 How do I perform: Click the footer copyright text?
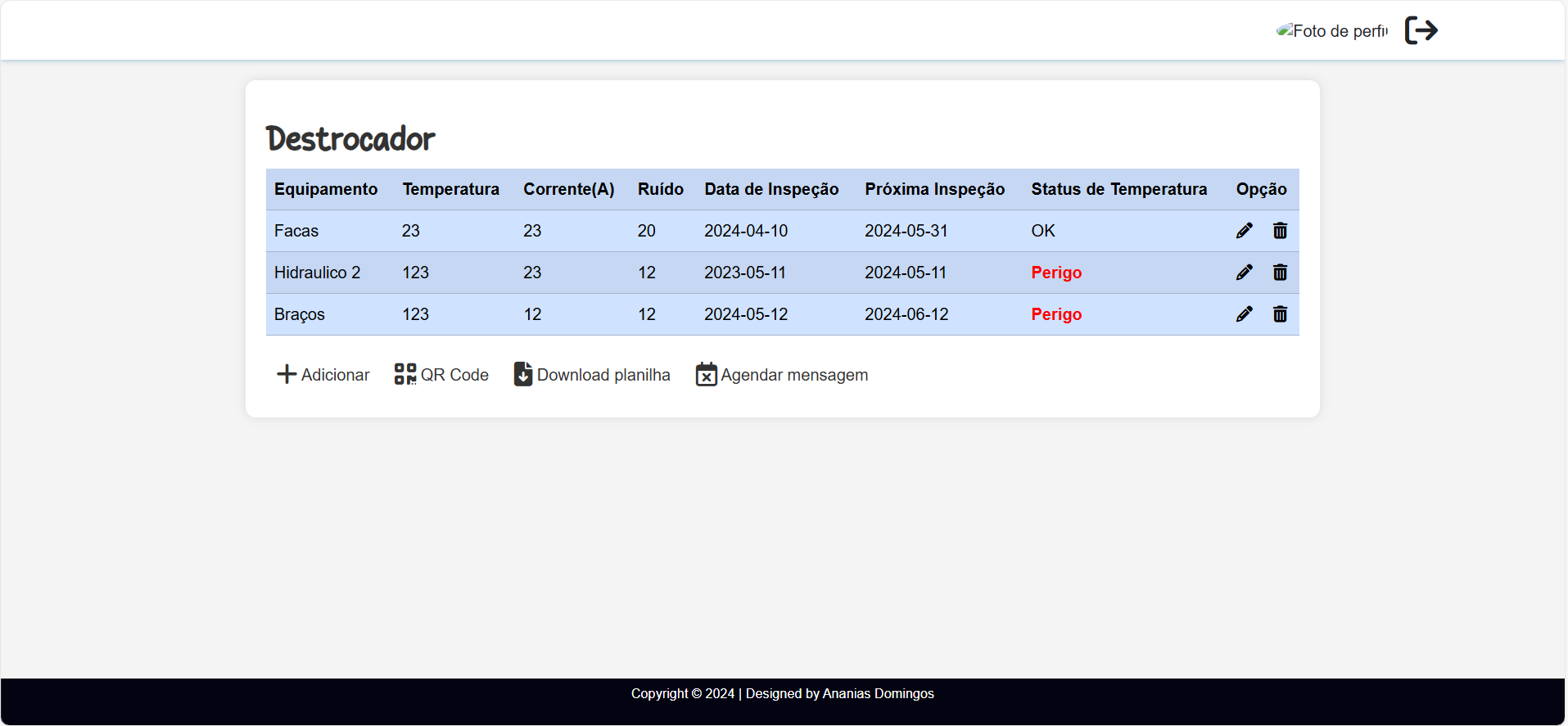782,693
